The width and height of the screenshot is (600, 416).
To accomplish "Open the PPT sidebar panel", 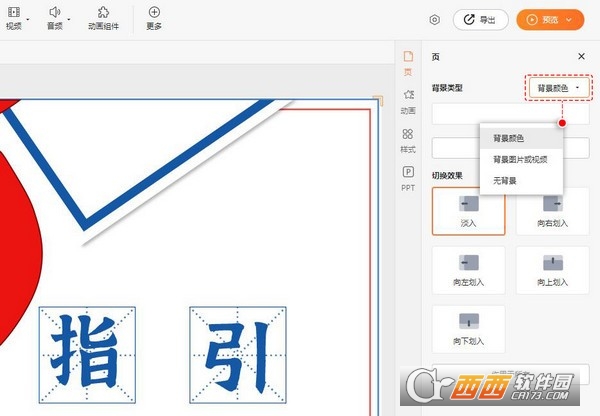I will [x=407, y=177].
